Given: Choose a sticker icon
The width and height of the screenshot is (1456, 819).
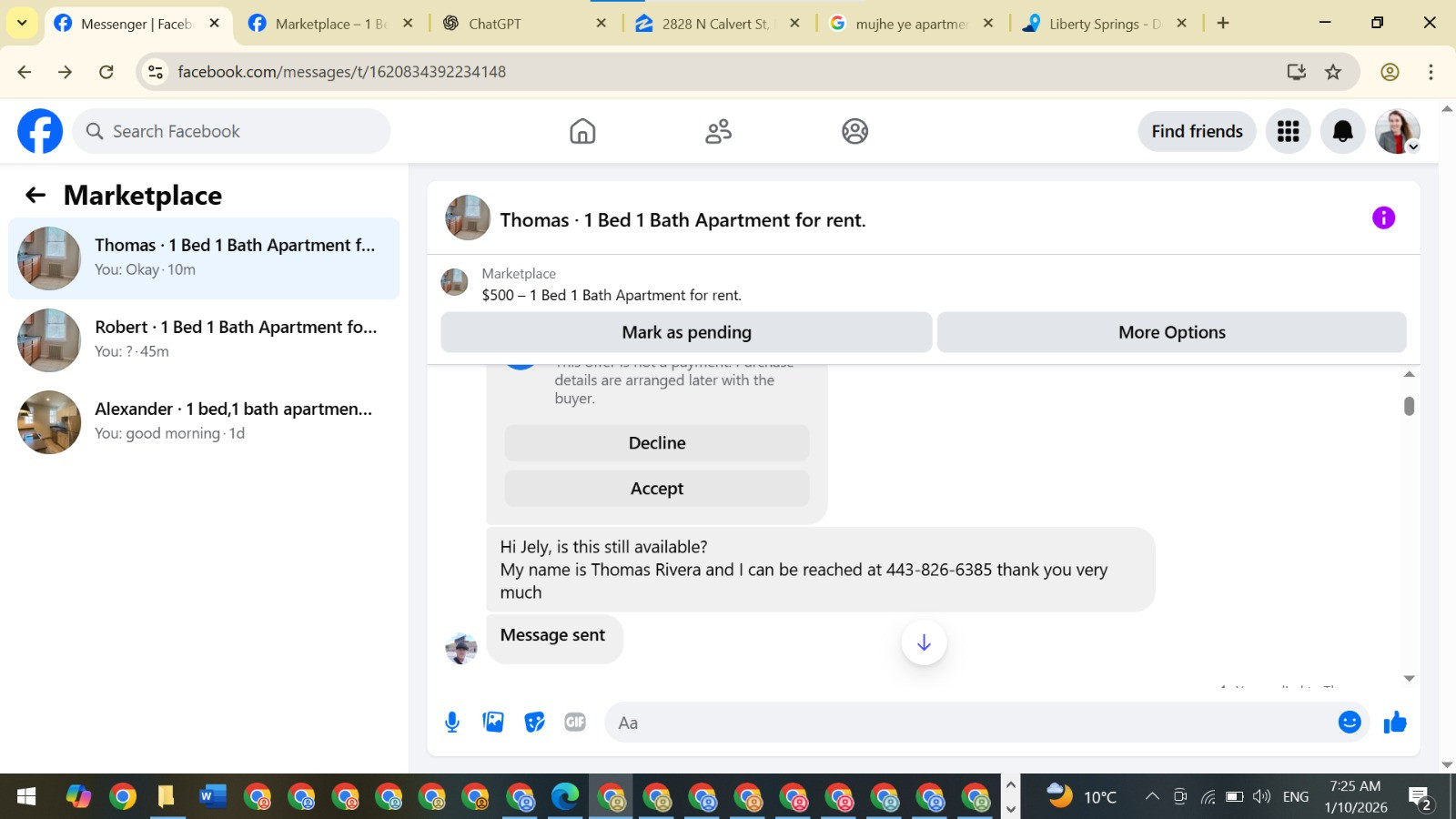Looking at the screenshot, I should [534, 723].
